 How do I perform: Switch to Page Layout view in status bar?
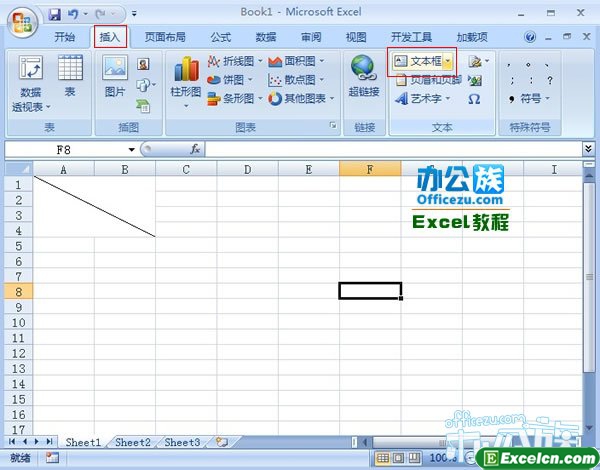click(x=398, y=457)
